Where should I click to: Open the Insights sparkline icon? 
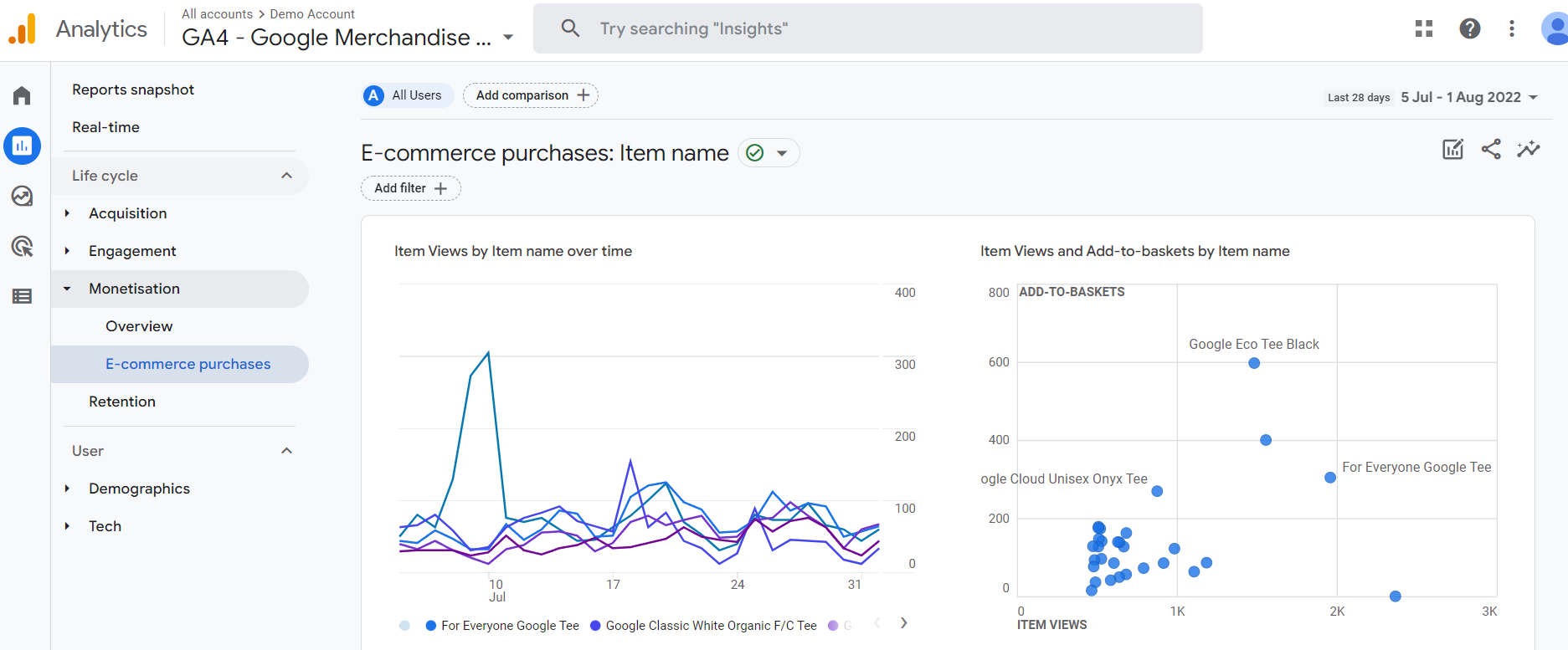click(1529, 149)
